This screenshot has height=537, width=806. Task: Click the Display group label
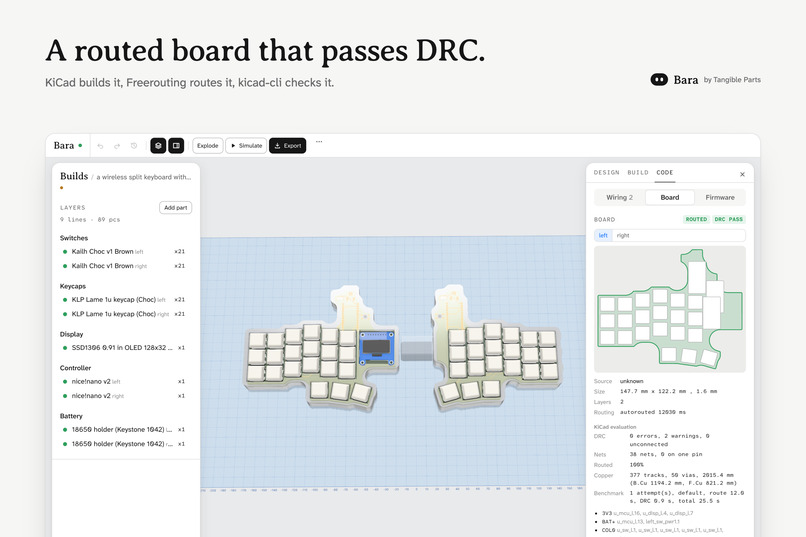pyautogui.click(x=71, y=334)
